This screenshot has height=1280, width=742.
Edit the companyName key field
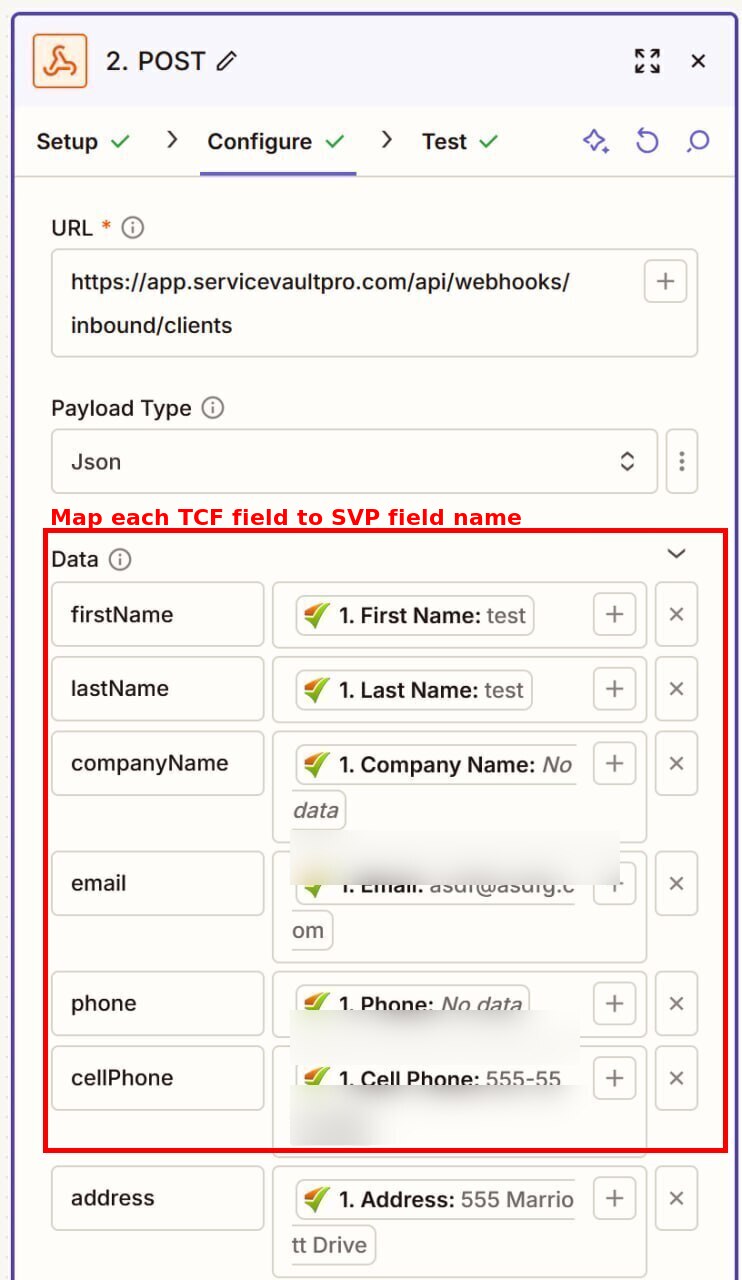tap(158, 763)
